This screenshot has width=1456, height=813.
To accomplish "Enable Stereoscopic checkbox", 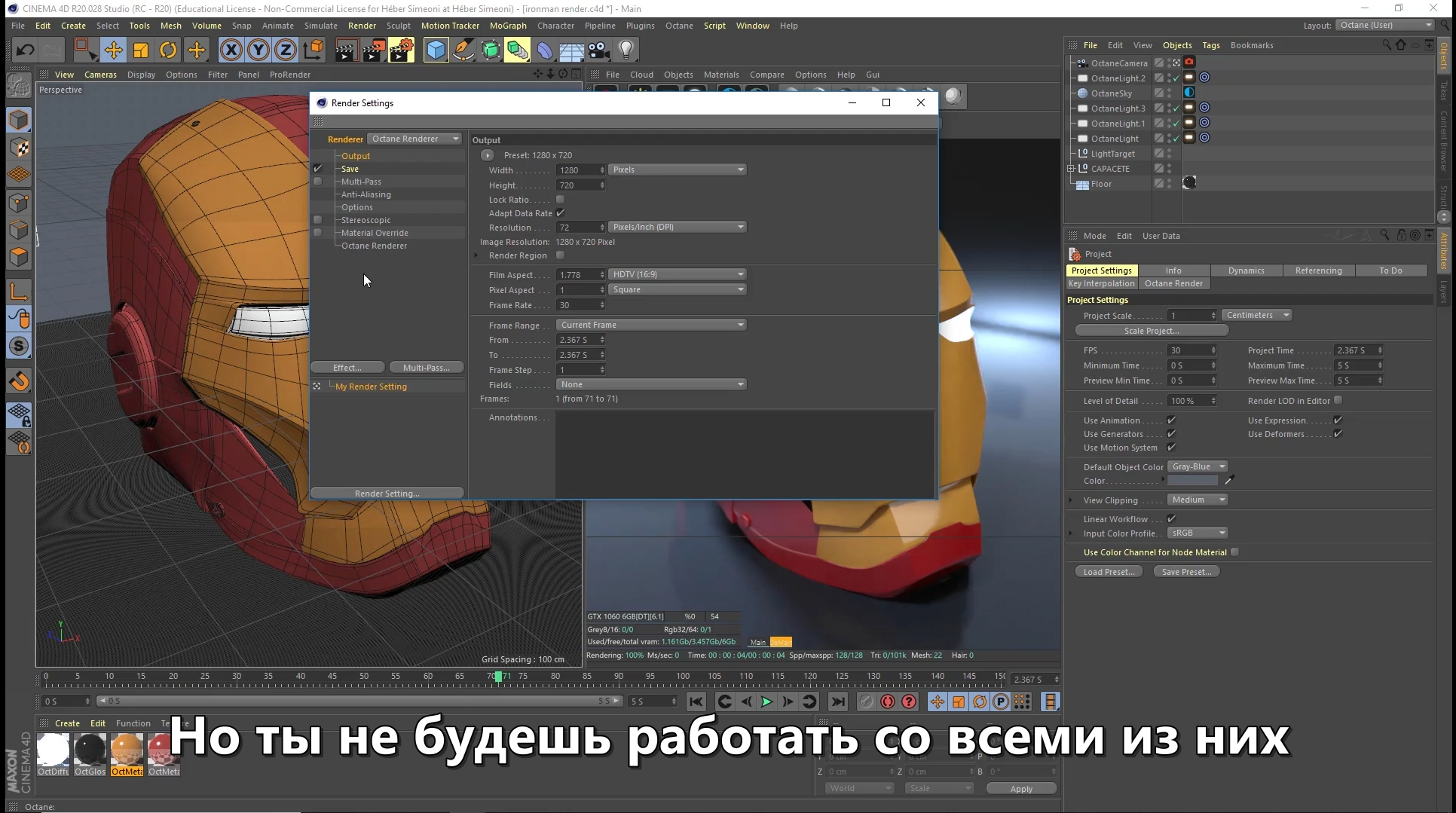I will (317, 220).
